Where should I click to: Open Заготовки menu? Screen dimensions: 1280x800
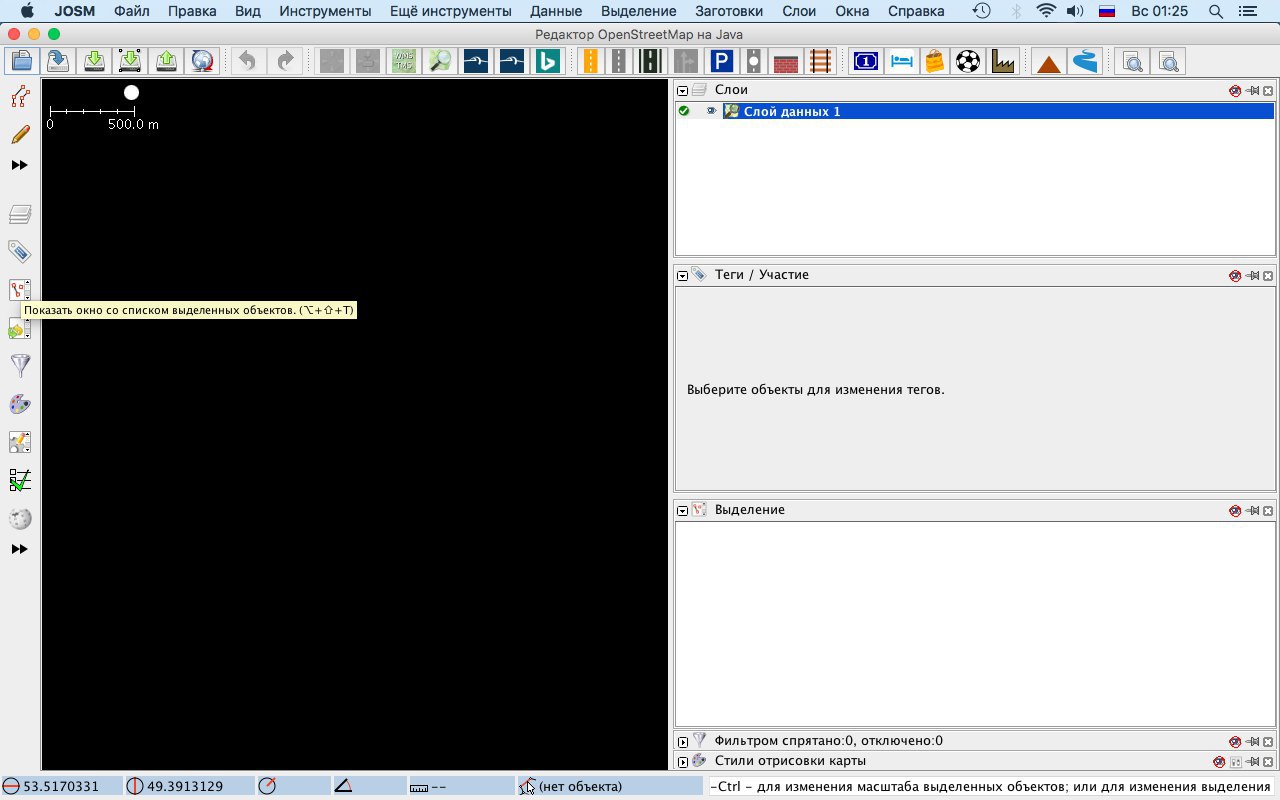click(x=729, y=11)
